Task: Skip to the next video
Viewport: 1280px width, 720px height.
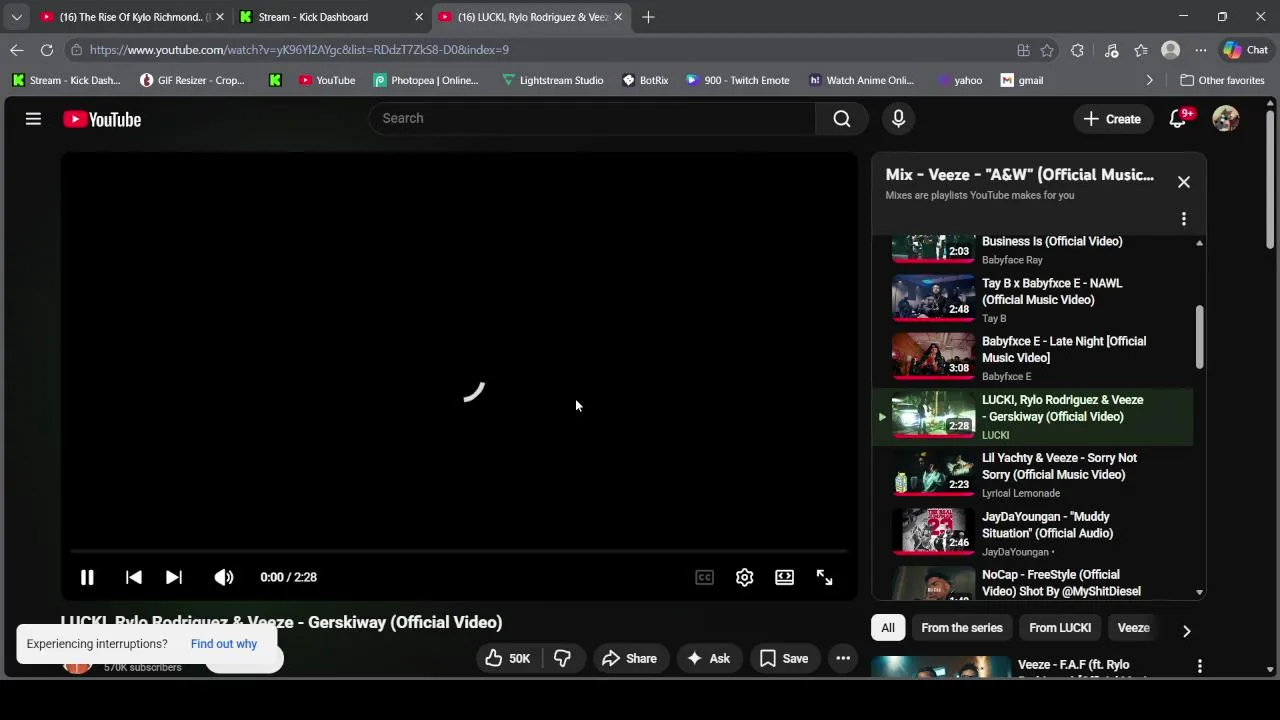Action: [174, 577]
